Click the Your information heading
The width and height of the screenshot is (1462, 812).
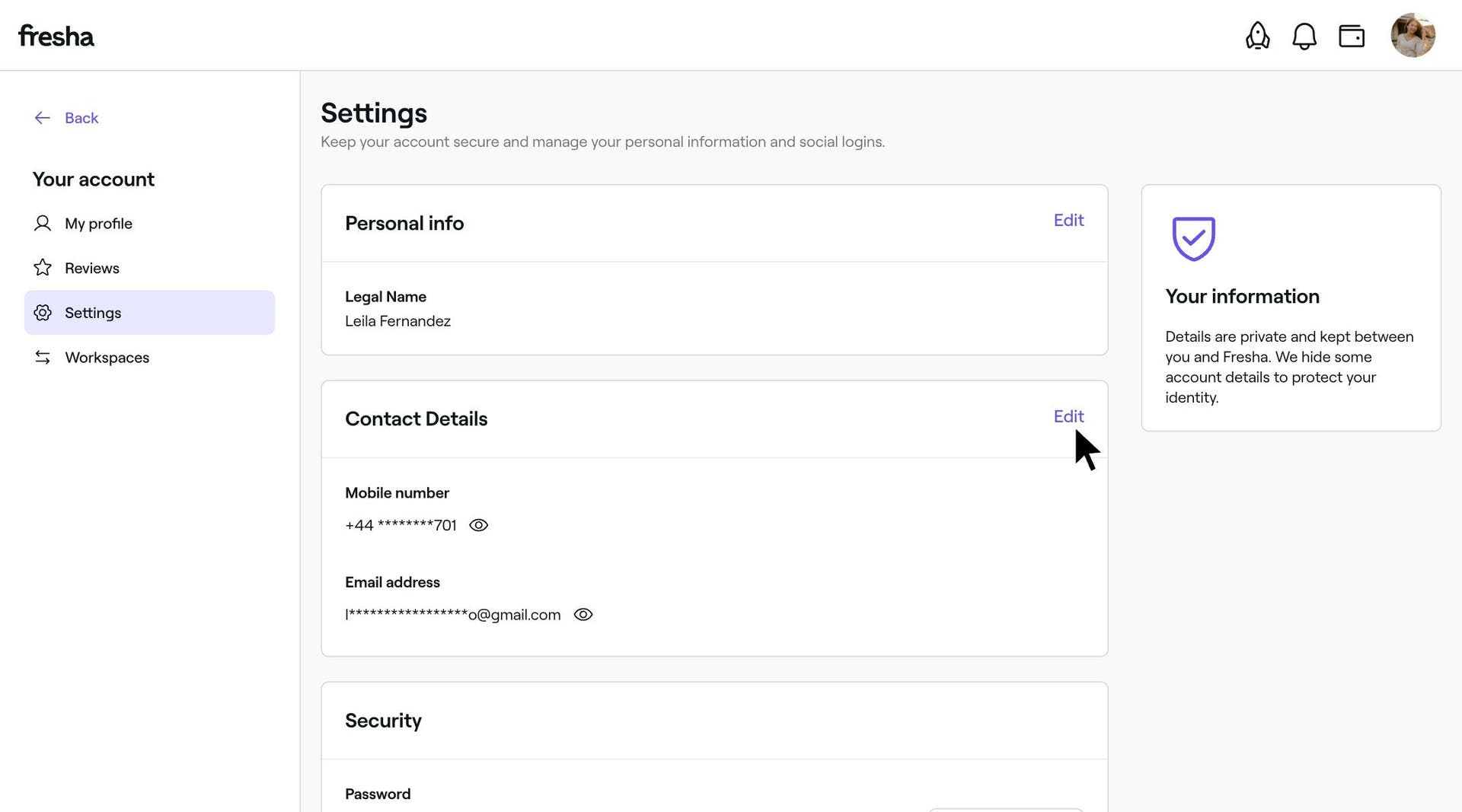point(1242,297)
